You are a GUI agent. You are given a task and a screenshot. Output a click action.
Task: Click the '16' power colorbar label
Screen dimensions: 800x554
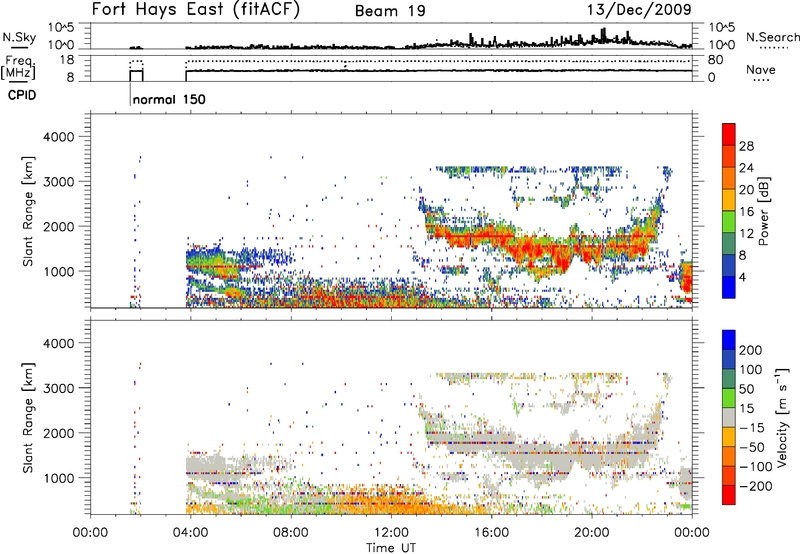[746, 212]
